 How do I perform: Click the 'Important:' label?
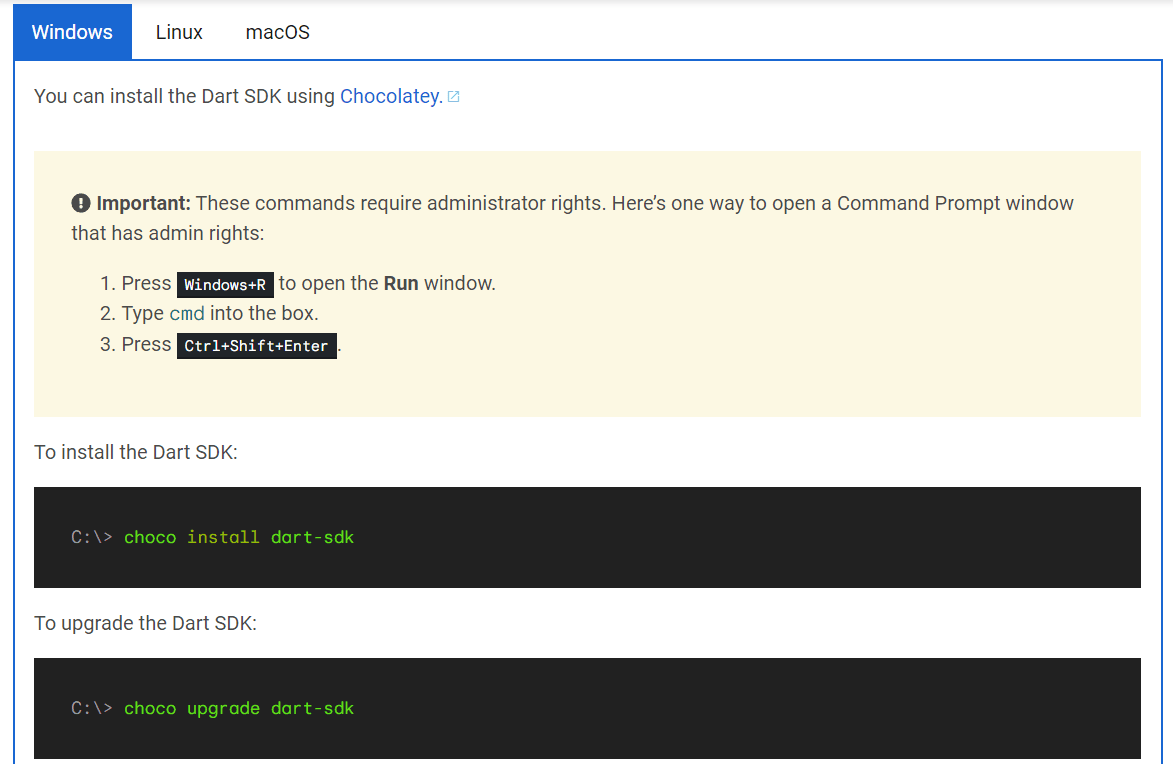pos(144,204)
